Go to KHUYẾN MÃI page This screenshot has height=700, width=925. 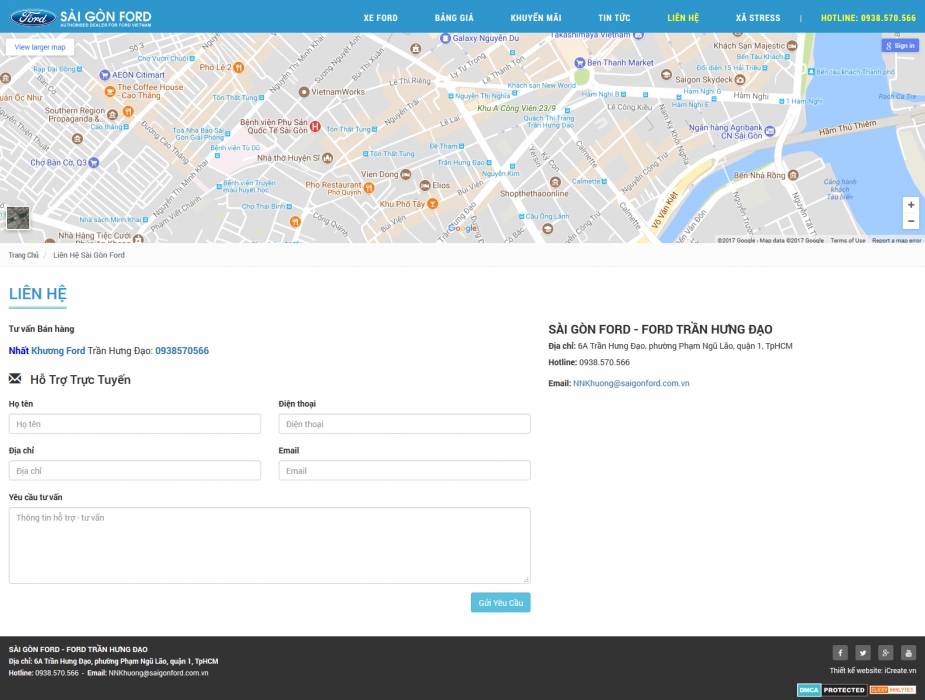[x=536, y=18]
